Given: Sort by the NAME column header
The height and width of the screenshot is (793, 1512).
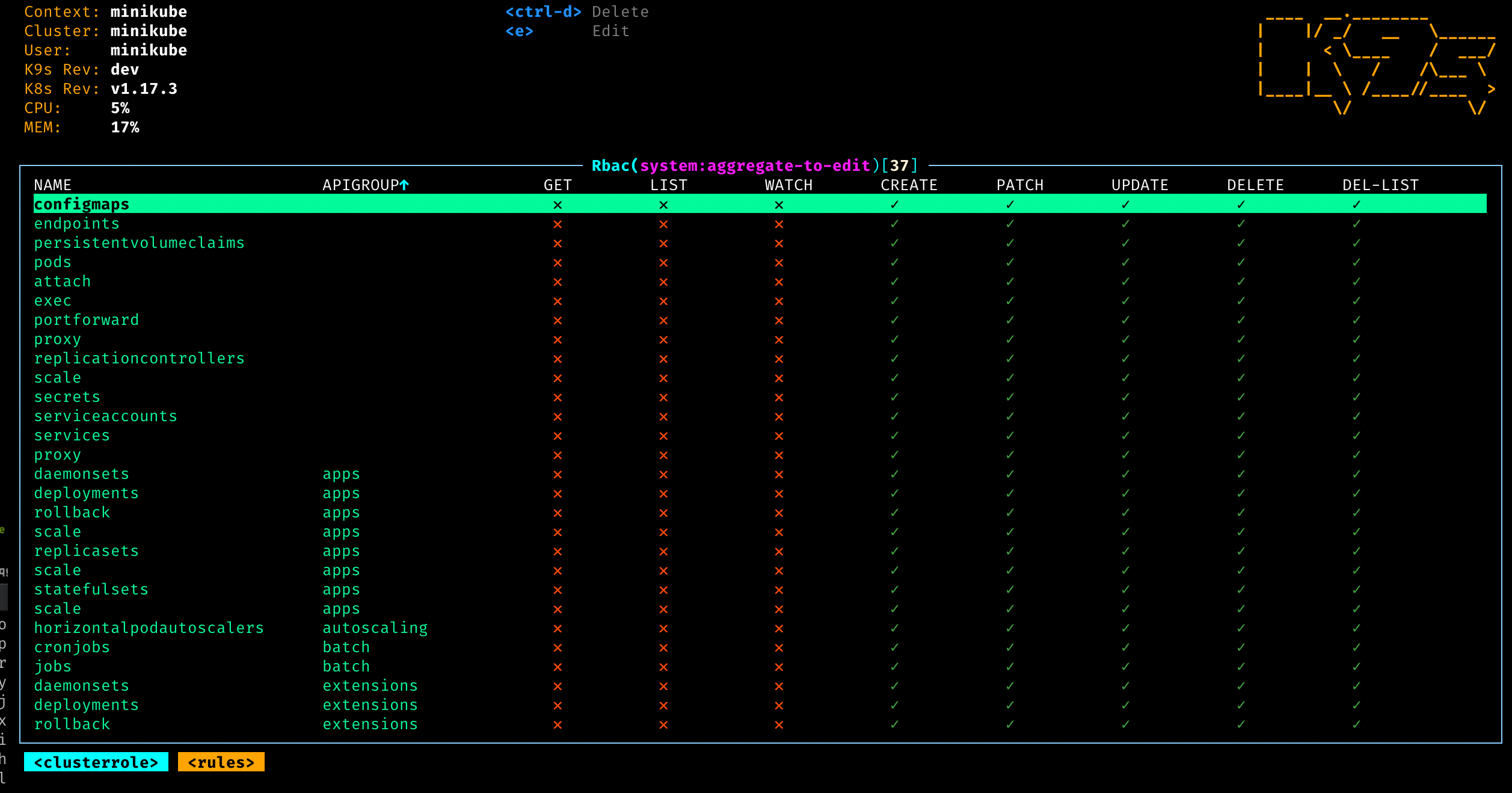Looking at the screenshot, I should tap(52, 185).
